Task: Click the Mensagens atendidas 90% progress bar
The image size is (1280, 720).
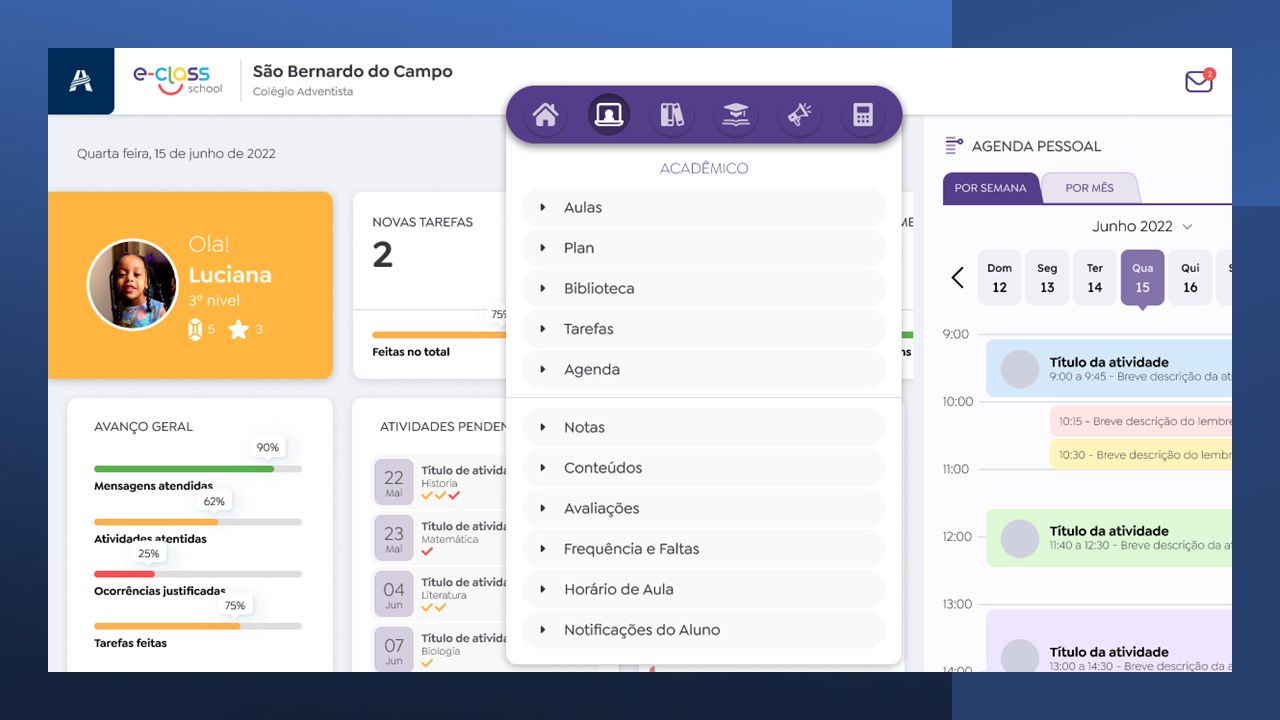Action: (x=198, y=468)
